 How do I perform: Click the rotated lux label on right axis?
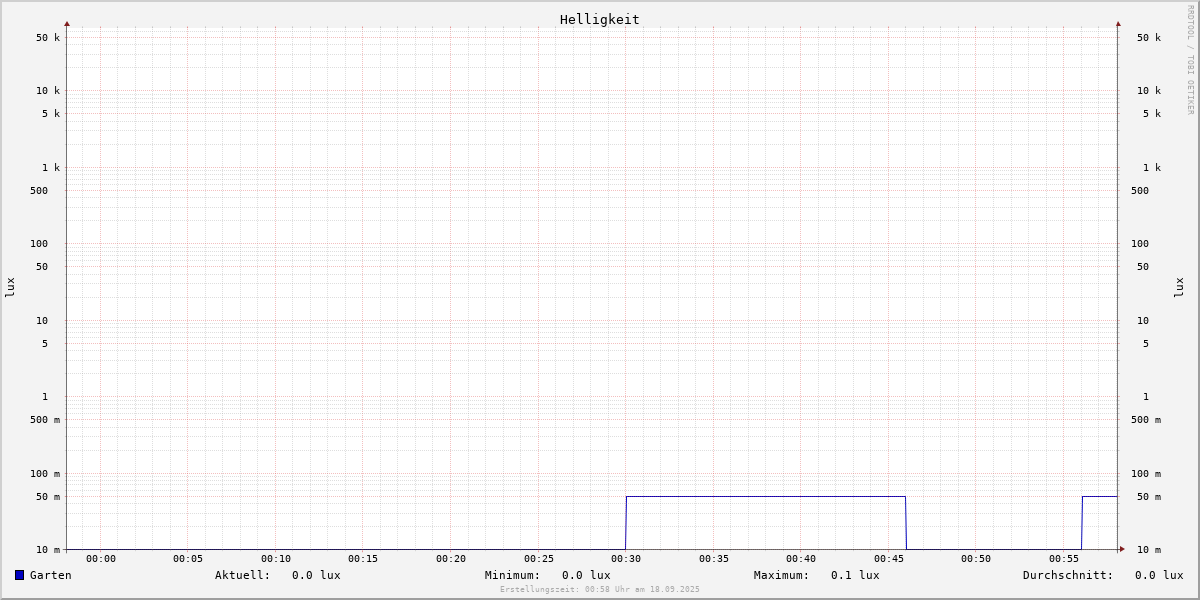[1180, 288]
